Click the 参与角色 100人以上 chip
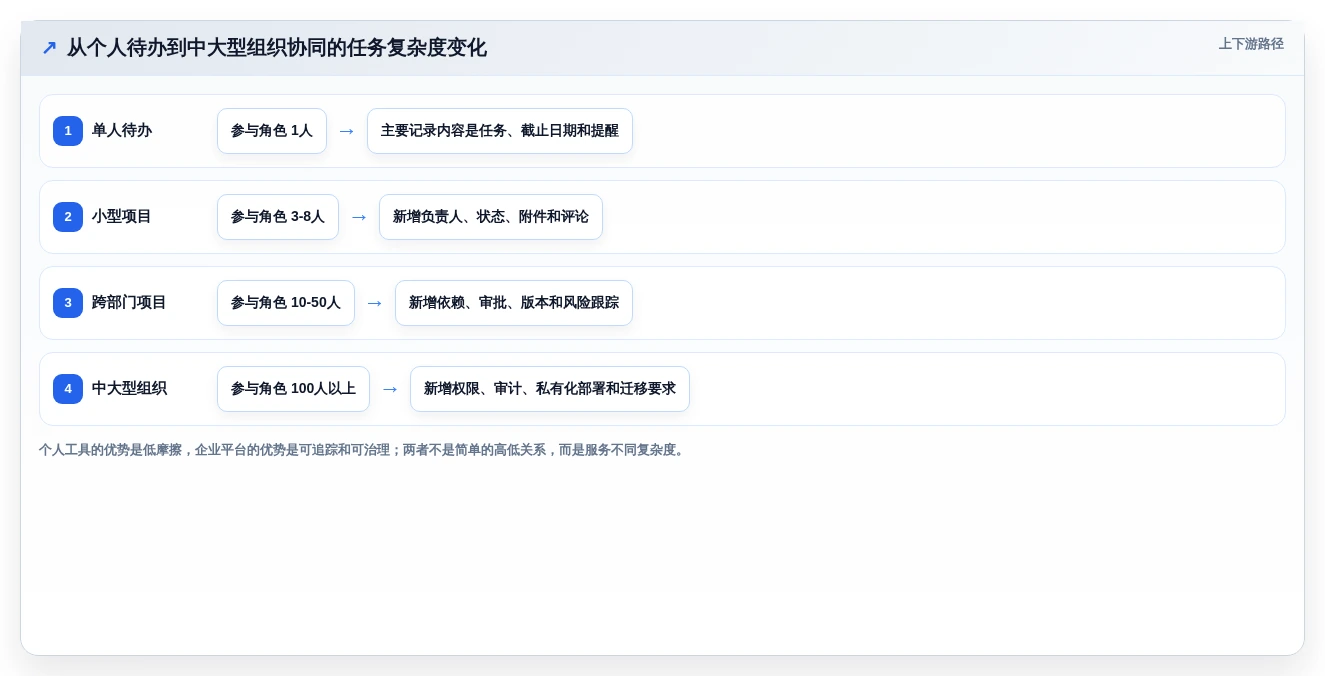 293,389
